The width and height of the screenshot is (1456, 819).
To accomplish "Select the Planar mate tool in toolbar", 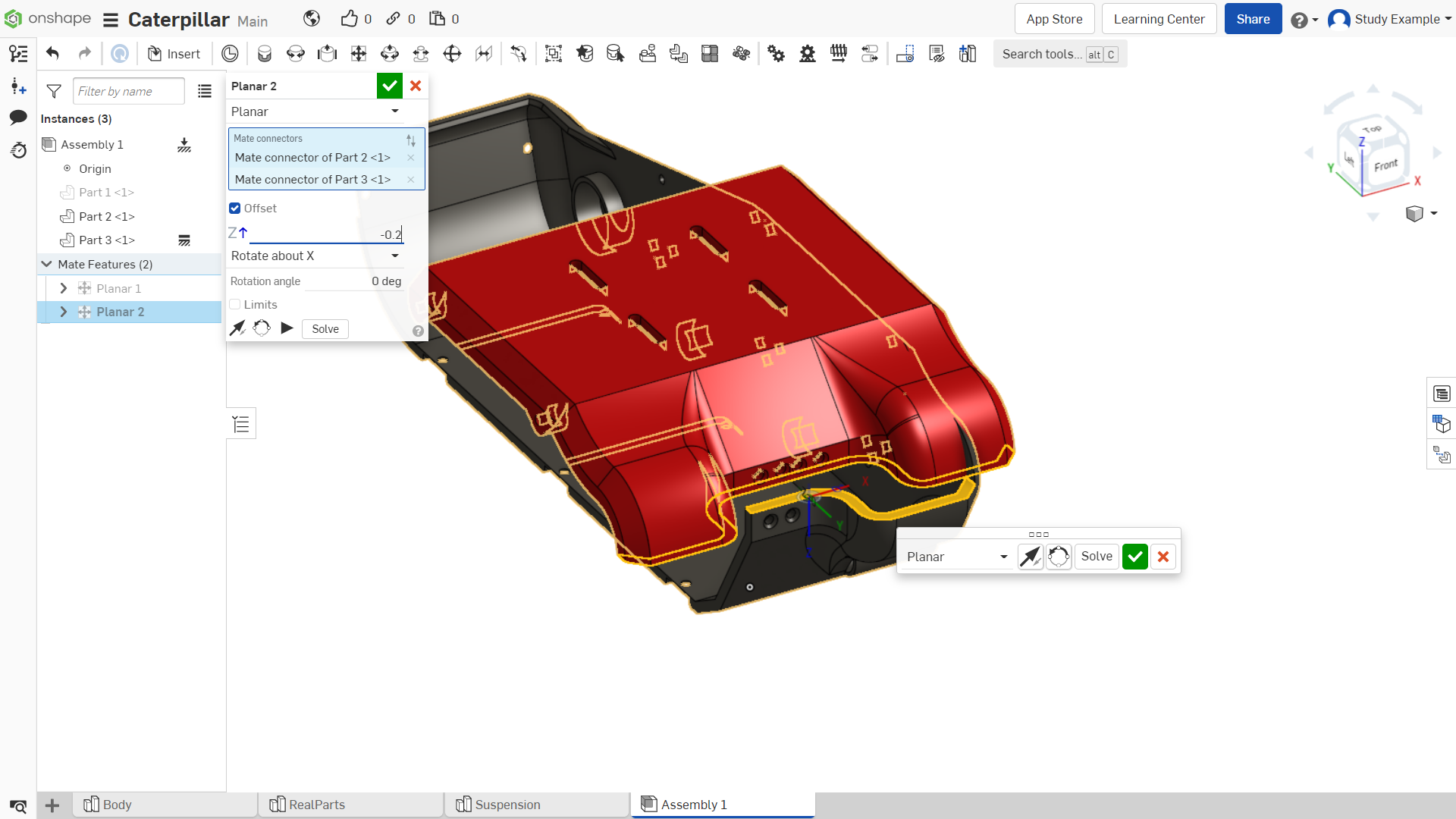I will point(359,54).
